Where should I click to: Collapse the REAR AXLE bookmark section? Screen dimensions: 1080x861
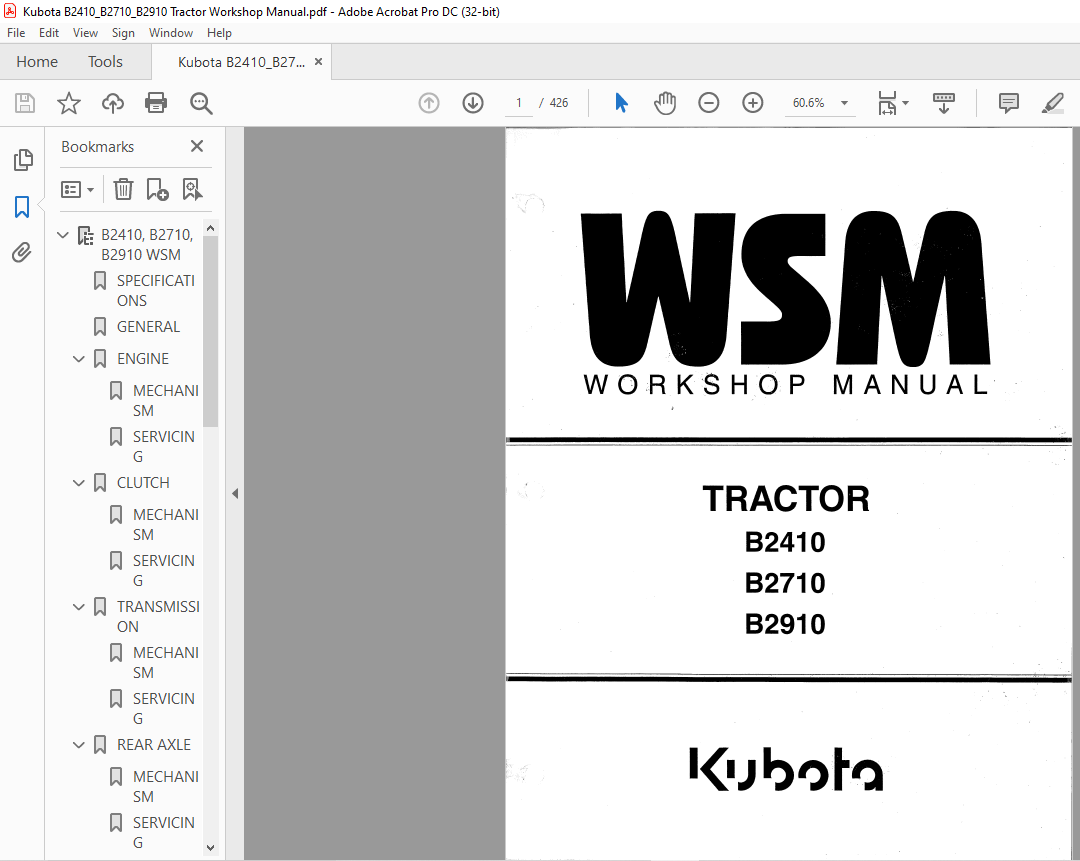(x=79, y=745)
